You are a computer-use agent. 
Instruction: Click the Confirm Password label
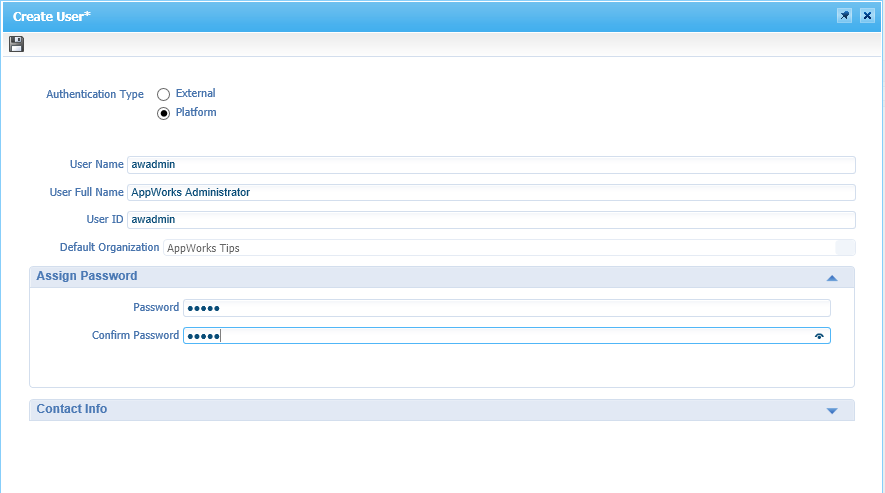coord(135,335)
